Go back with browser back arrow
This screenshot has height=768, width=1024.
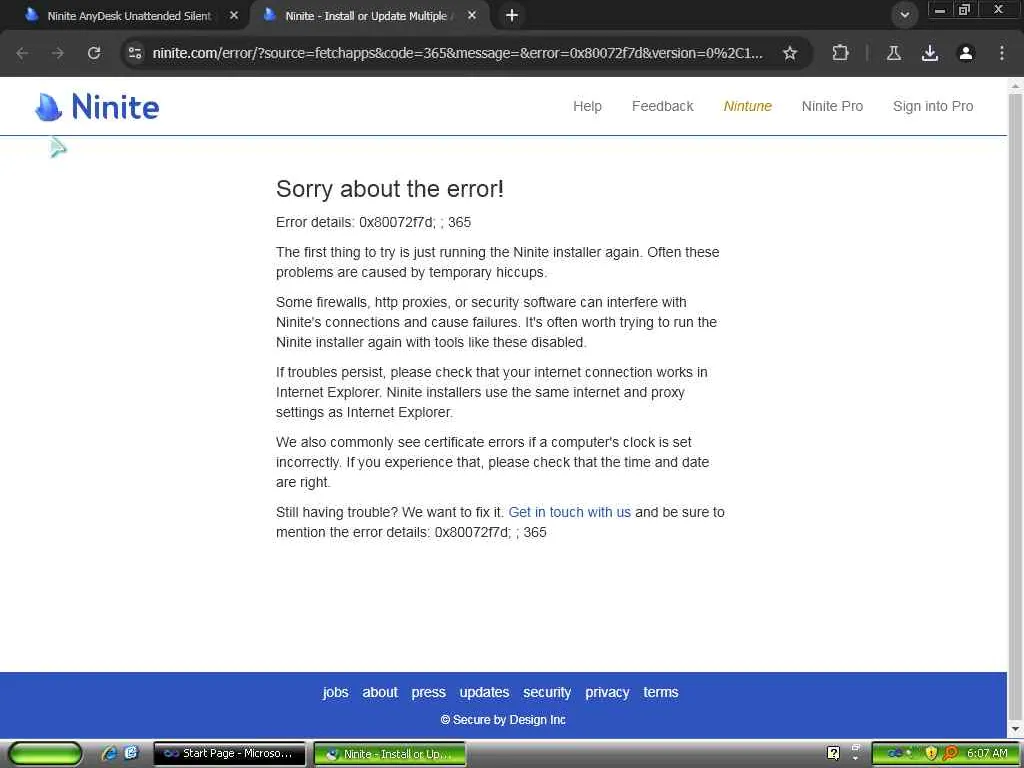22,53
